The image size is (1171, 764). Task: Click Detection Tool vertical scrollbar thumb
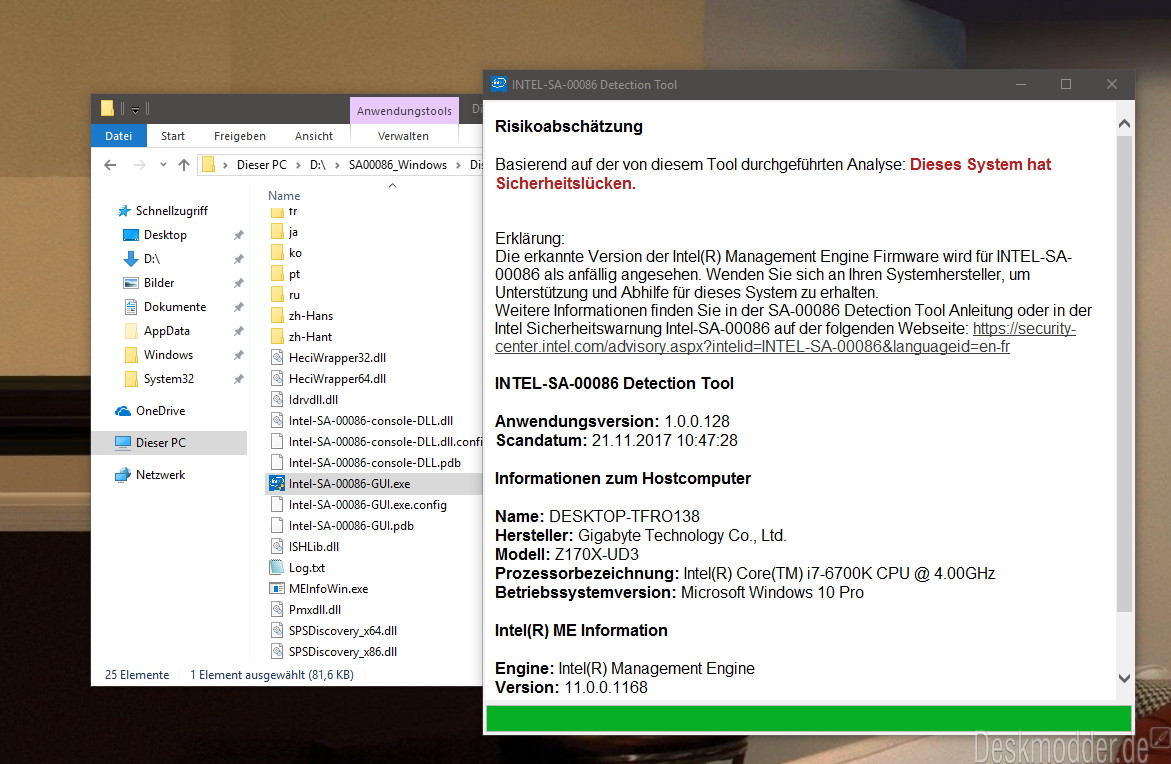coord(1124,374)
